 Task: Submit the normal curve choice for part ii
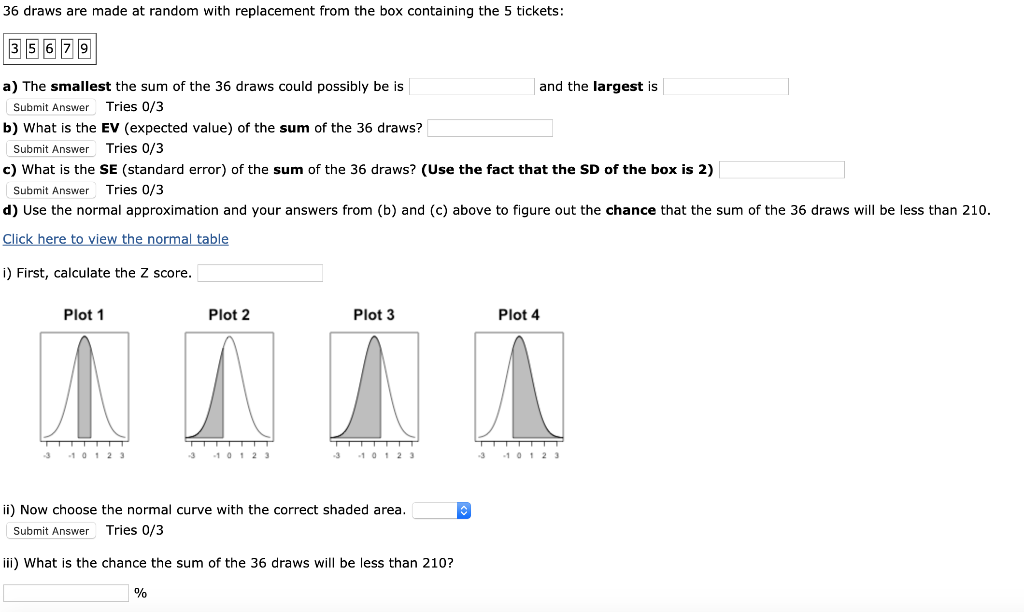click(50, 530)
